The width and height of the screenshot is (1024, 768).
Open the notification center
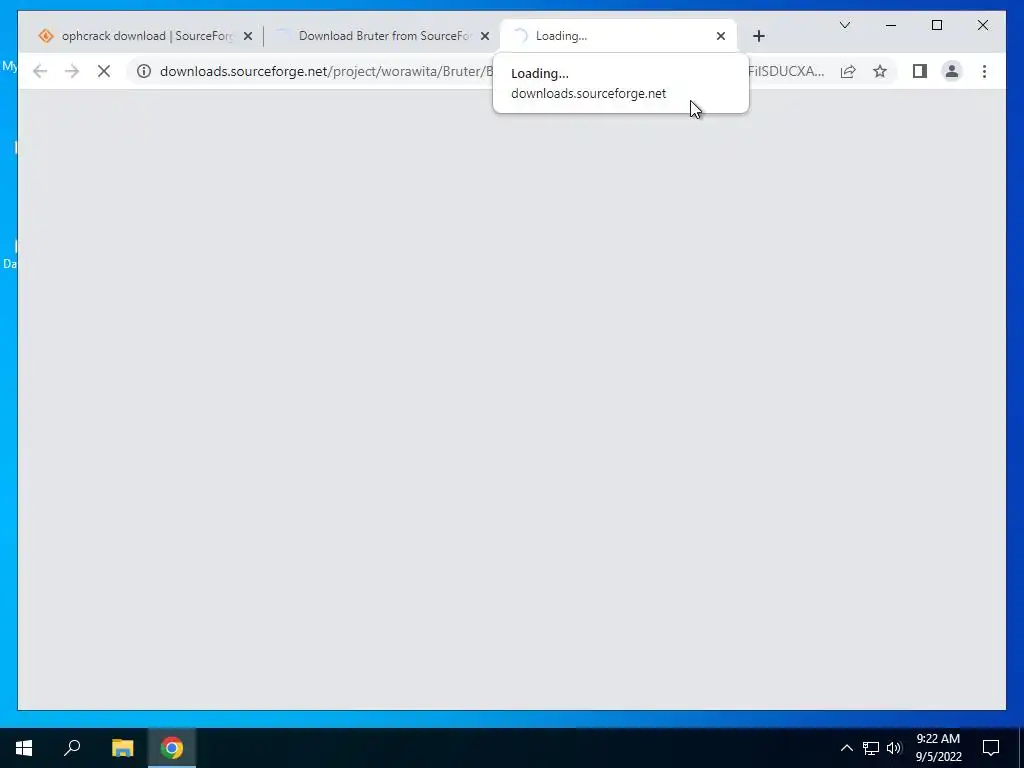pos(991,748)
